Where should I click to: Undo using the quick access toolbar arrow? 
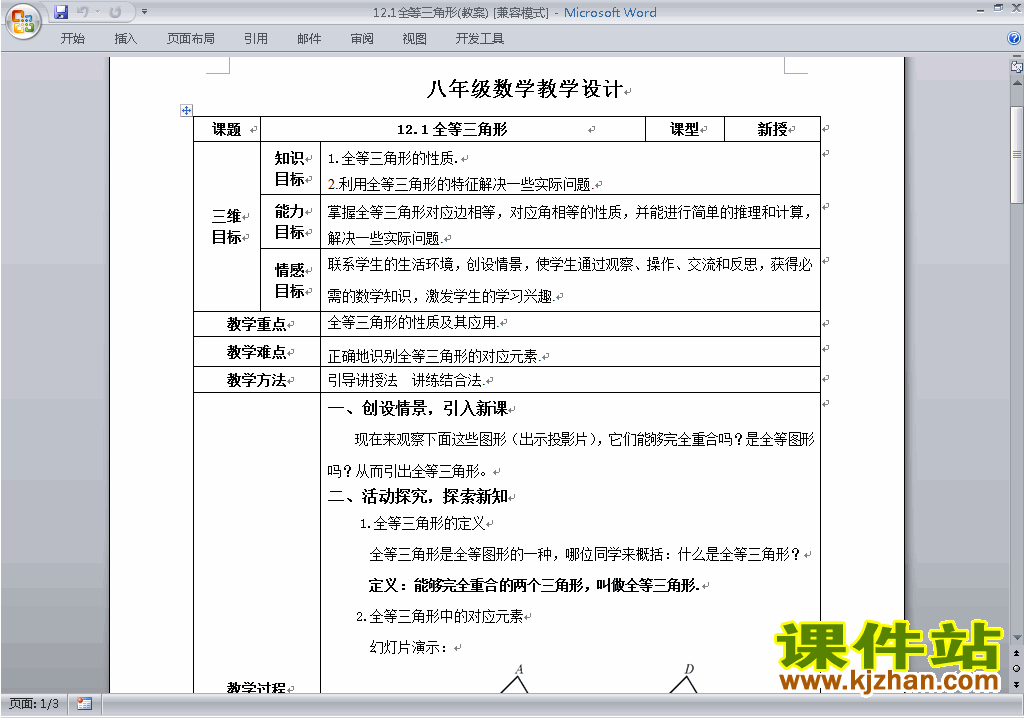[x=82, y=12]
